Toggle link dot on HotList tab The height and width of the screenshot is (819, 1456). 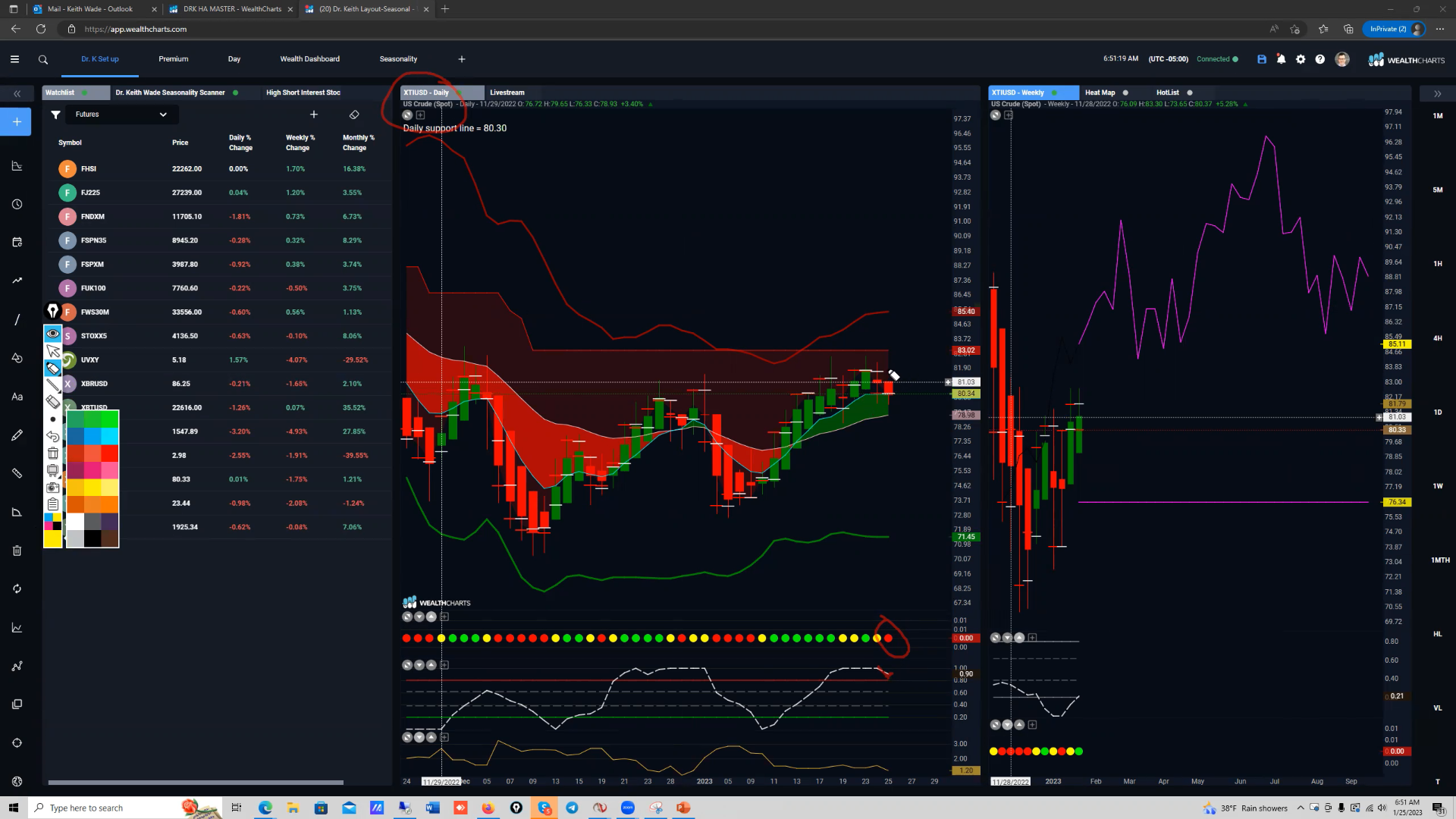click(1190, 93)
